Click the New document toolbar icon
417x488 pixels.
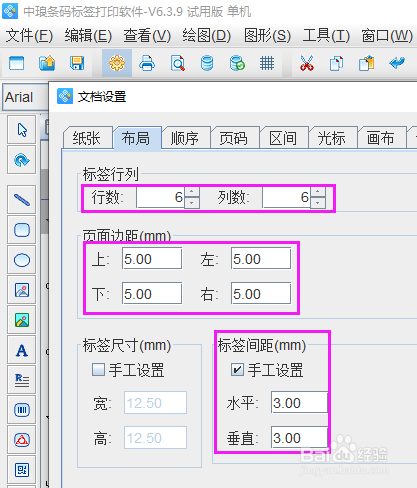click(17, 63)
